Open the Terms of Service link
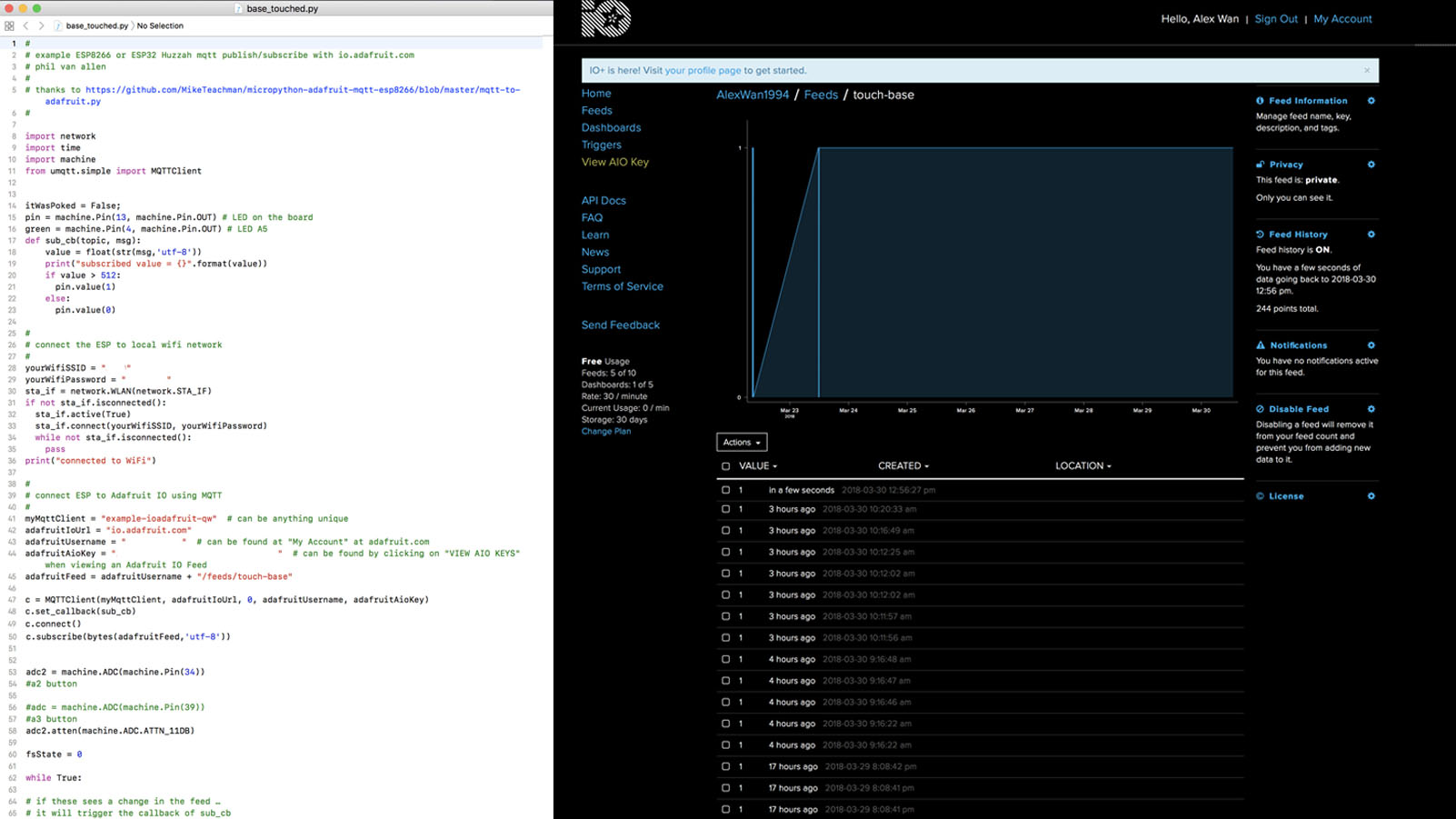This screenshot has height=819, width=1456. (623, 287)
